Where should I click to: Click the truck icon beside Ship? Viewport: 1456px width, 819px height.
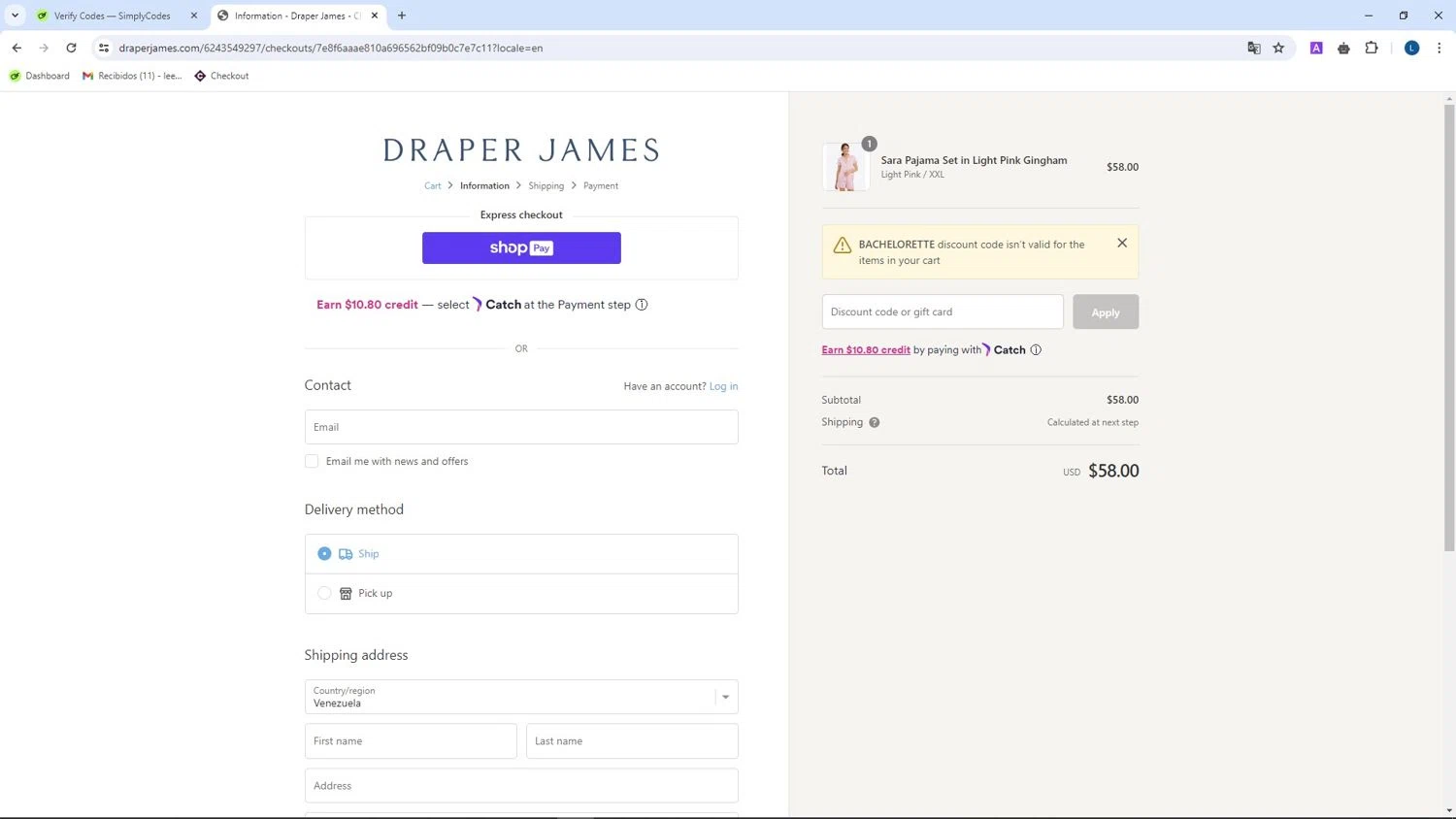(346, 554)
